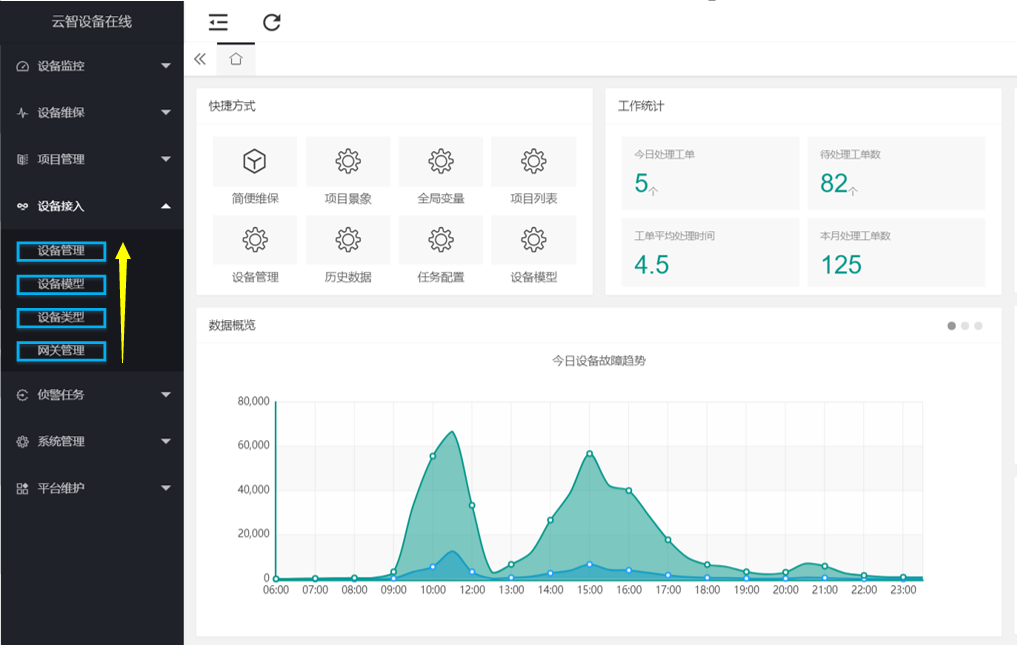Open the 全局变量 shortcut icon
Image resolution: width=1017 pixels, height=645 pixels.
(x=441, y=161)
